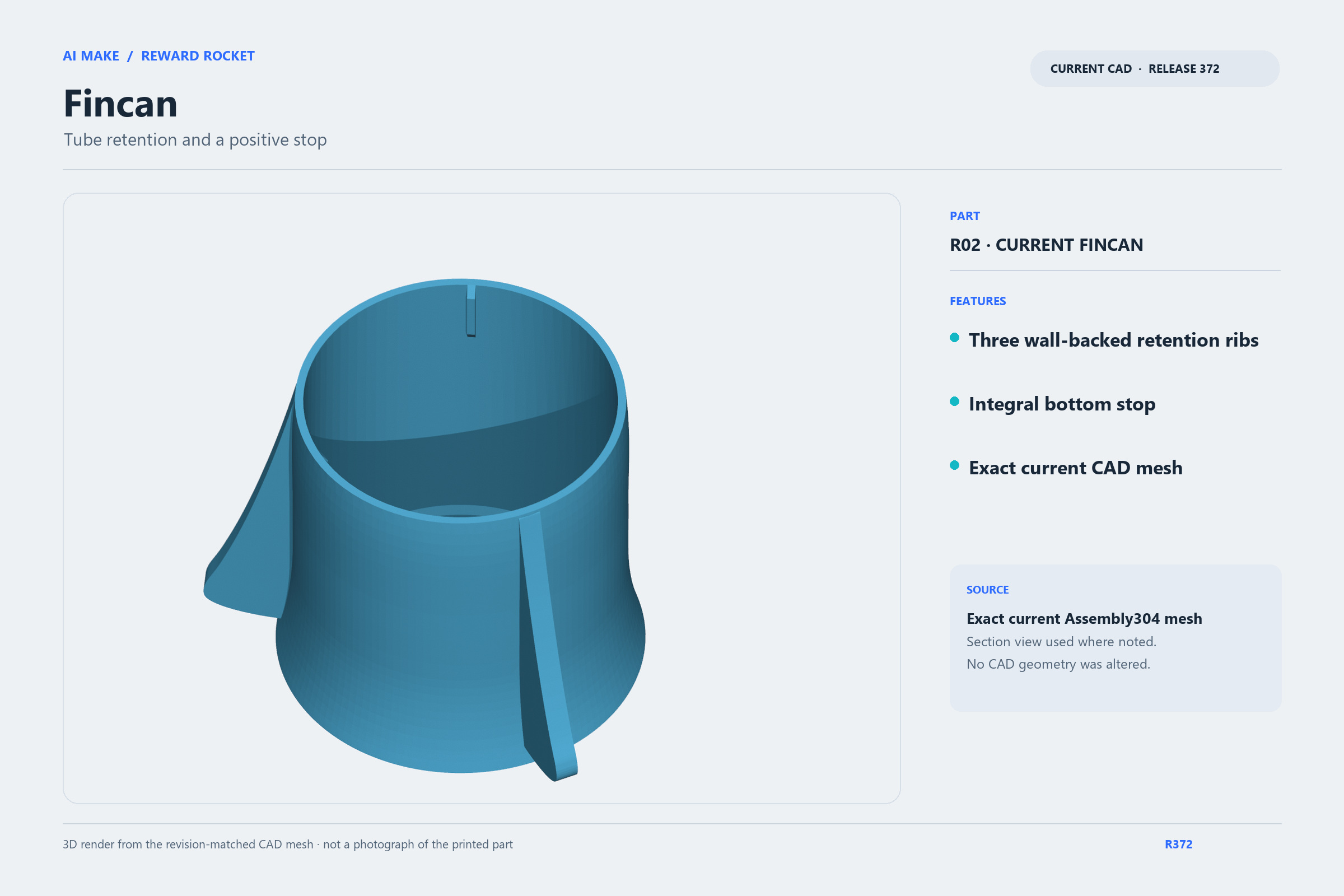Click the bullet dot beside 'Three wall-backed retention ribs'
Image resolution: width=1344 pixels, height=896 pixels.
pos(954,338)
